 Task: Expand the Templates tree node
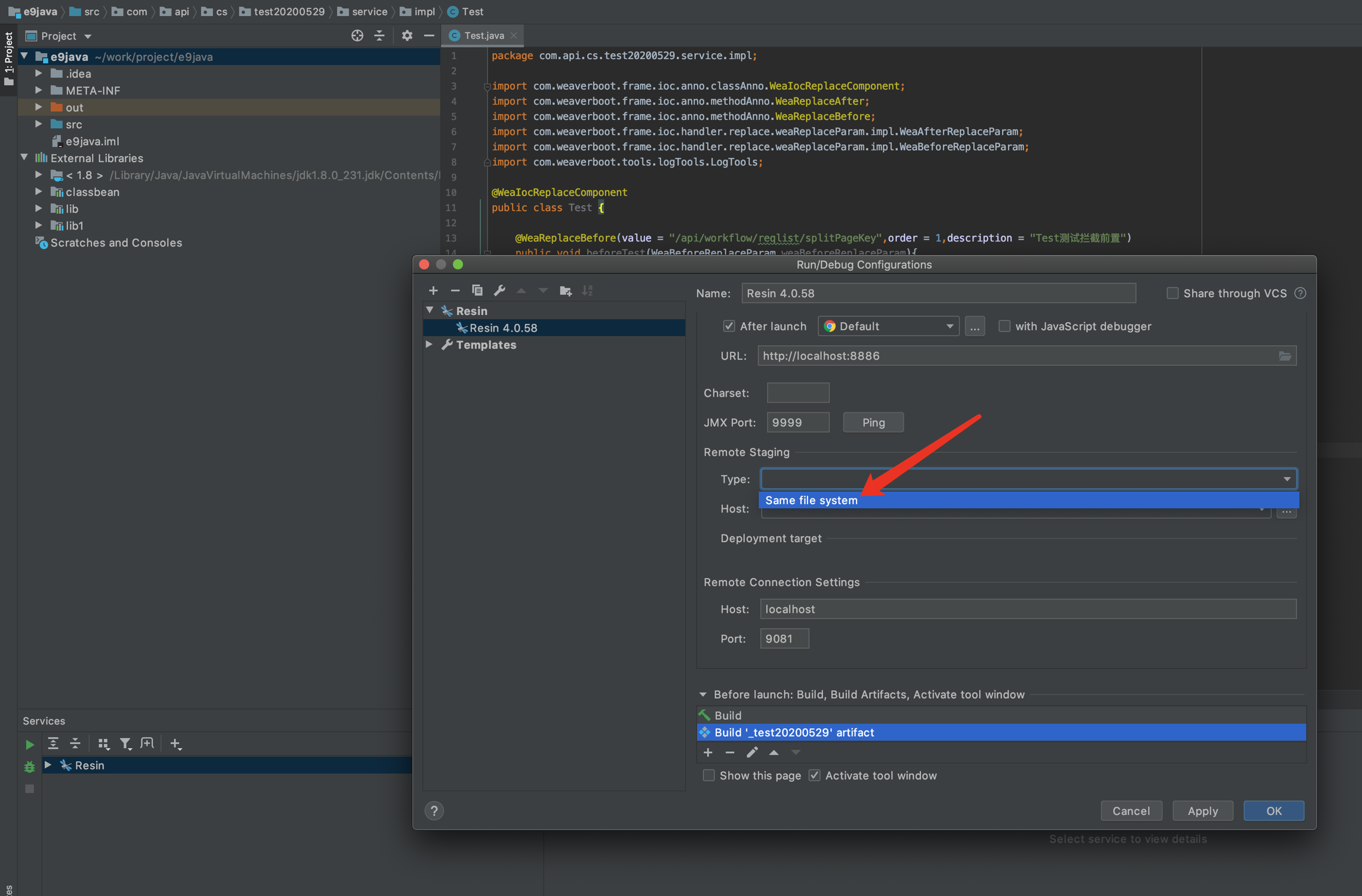pos(430,345)
